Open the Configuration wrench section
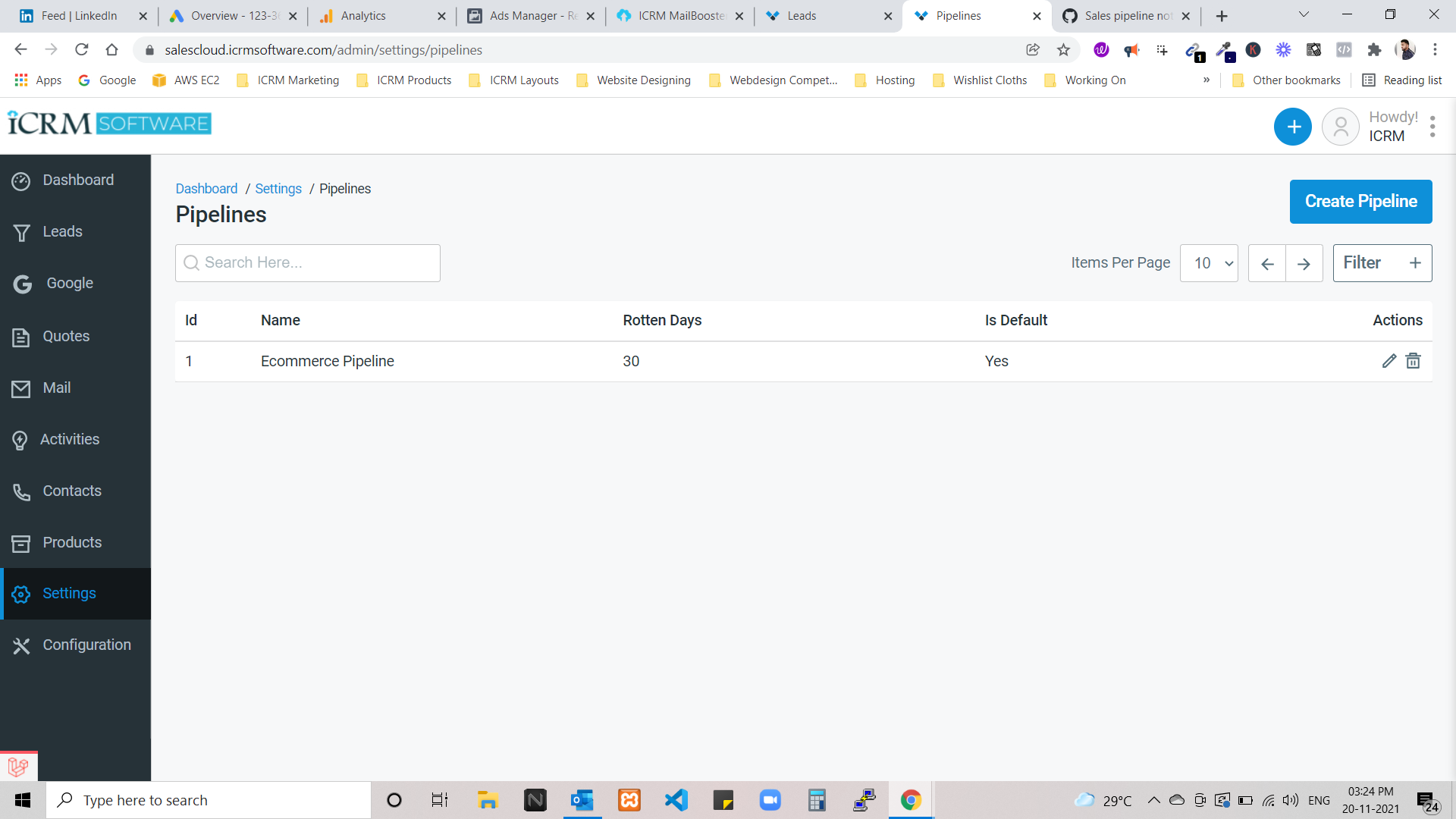1456x819 pixels. coord(86,645)
